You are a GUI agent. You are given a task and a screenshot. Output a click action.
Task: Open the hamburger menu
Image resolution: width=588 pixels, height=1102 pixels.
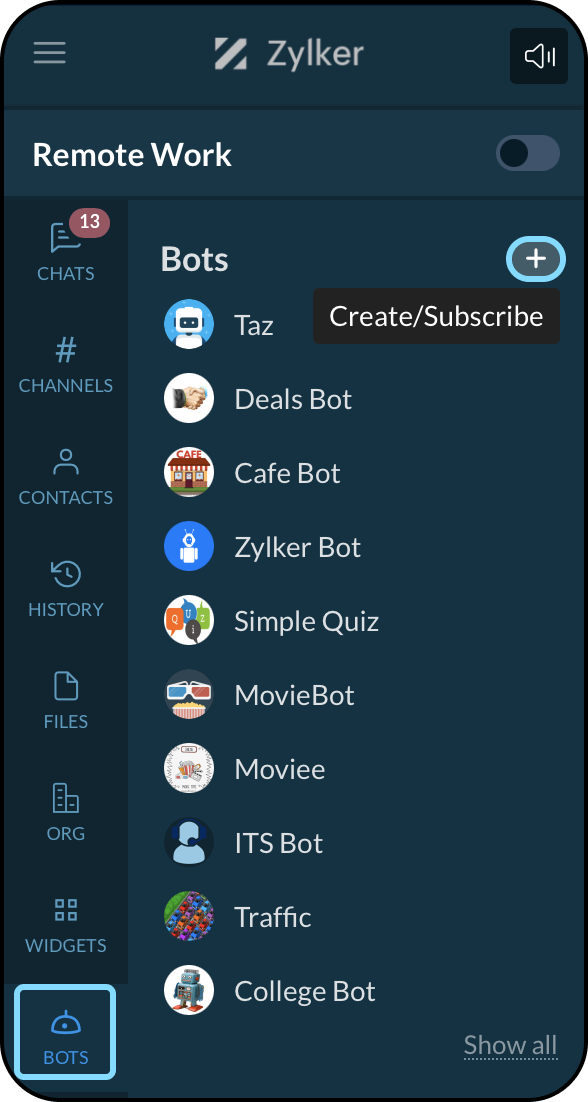click(49, 53)
